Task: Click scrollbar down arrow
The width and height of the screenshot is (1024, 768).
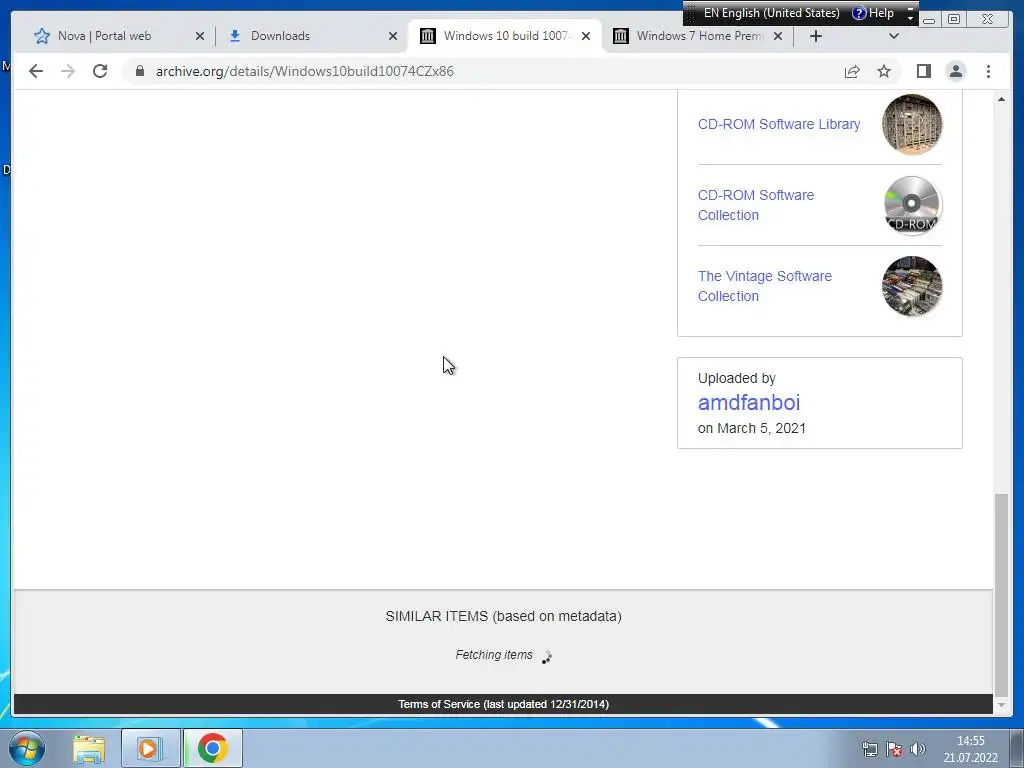Action: point(1001,705)
